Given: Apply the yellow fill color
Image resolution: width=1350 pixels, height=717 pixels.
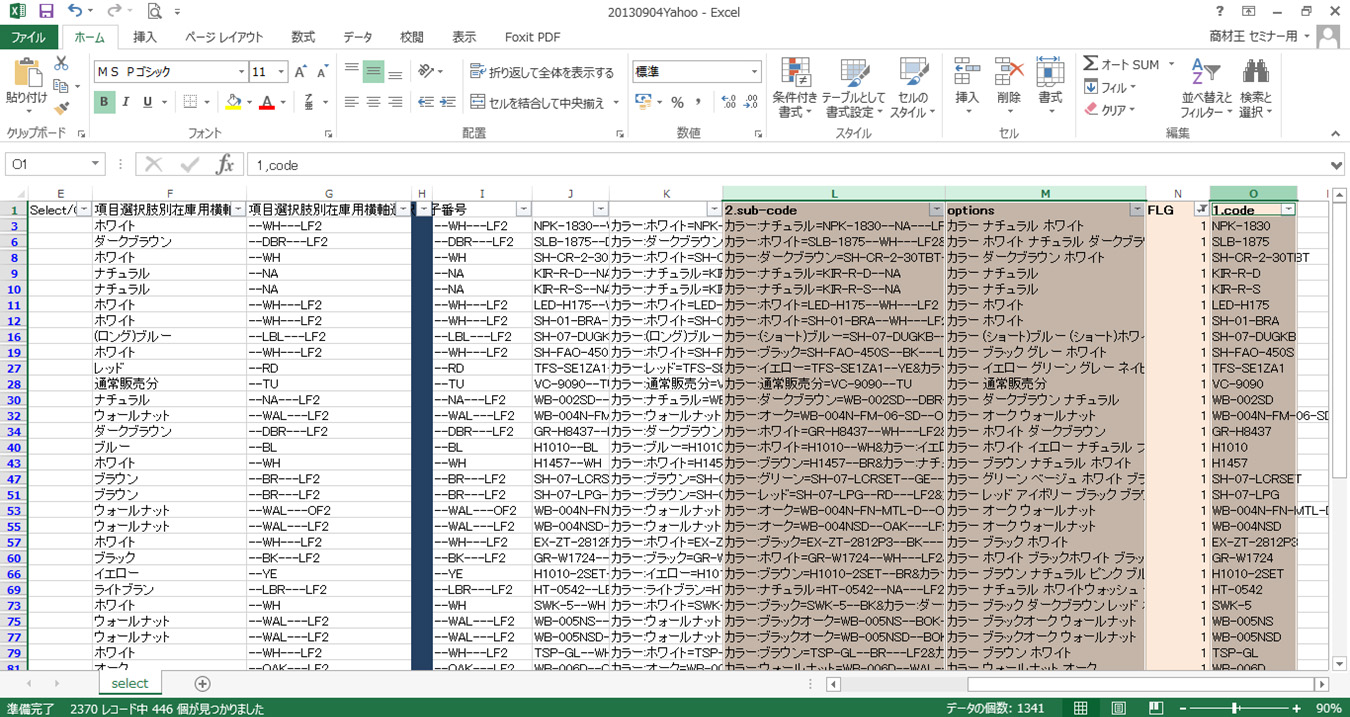Looking at the screenshot, I should 232,102.
